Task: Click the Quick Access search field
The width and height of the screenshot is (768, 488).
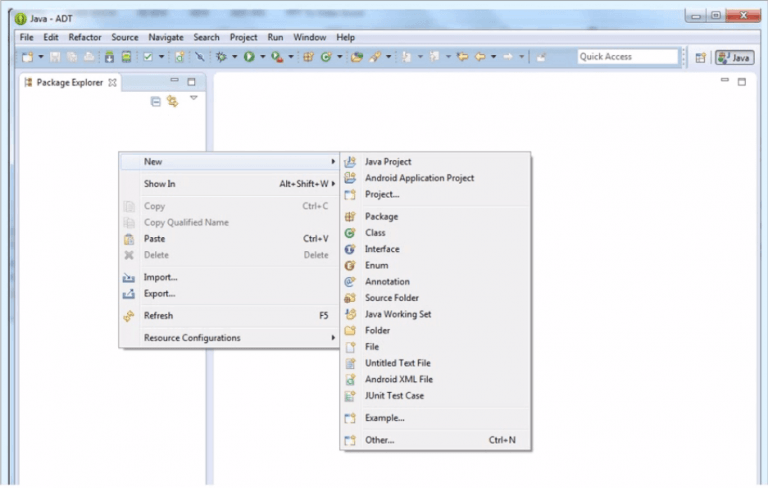Action: pyautogui.click(x=627, y=57)
